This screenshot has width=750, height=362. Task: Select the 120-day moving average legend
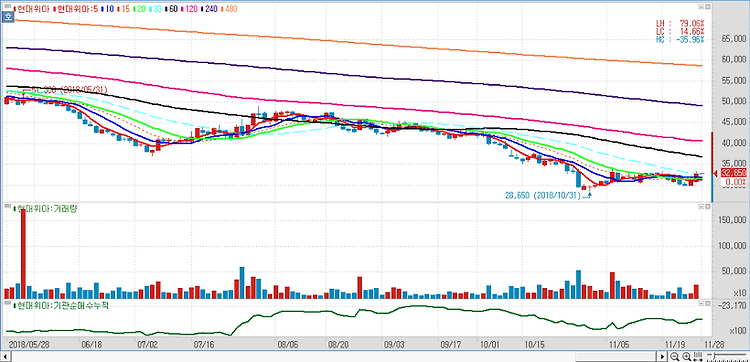190,9
